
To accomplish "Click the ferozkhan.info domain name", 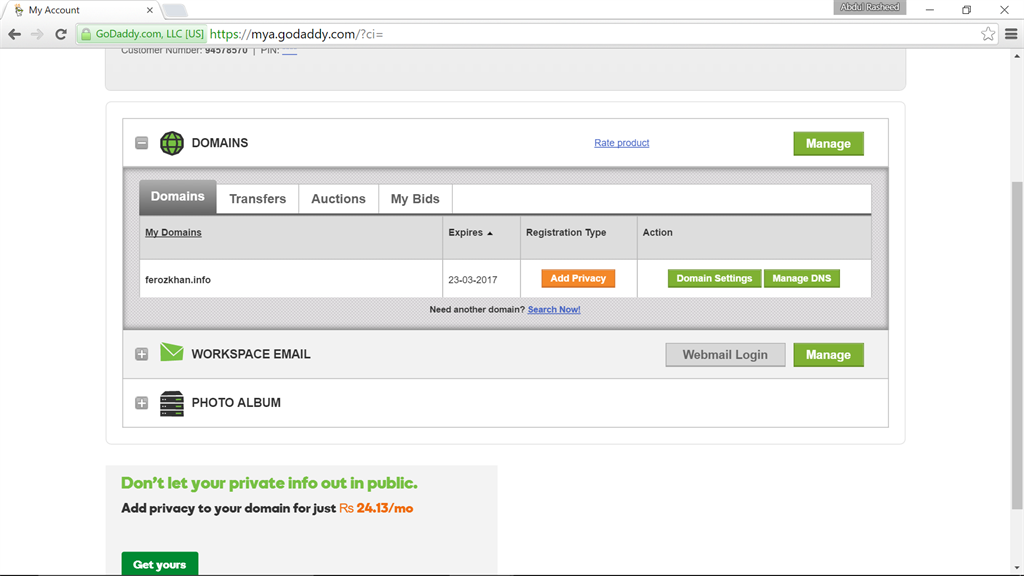I will [178, 280].
